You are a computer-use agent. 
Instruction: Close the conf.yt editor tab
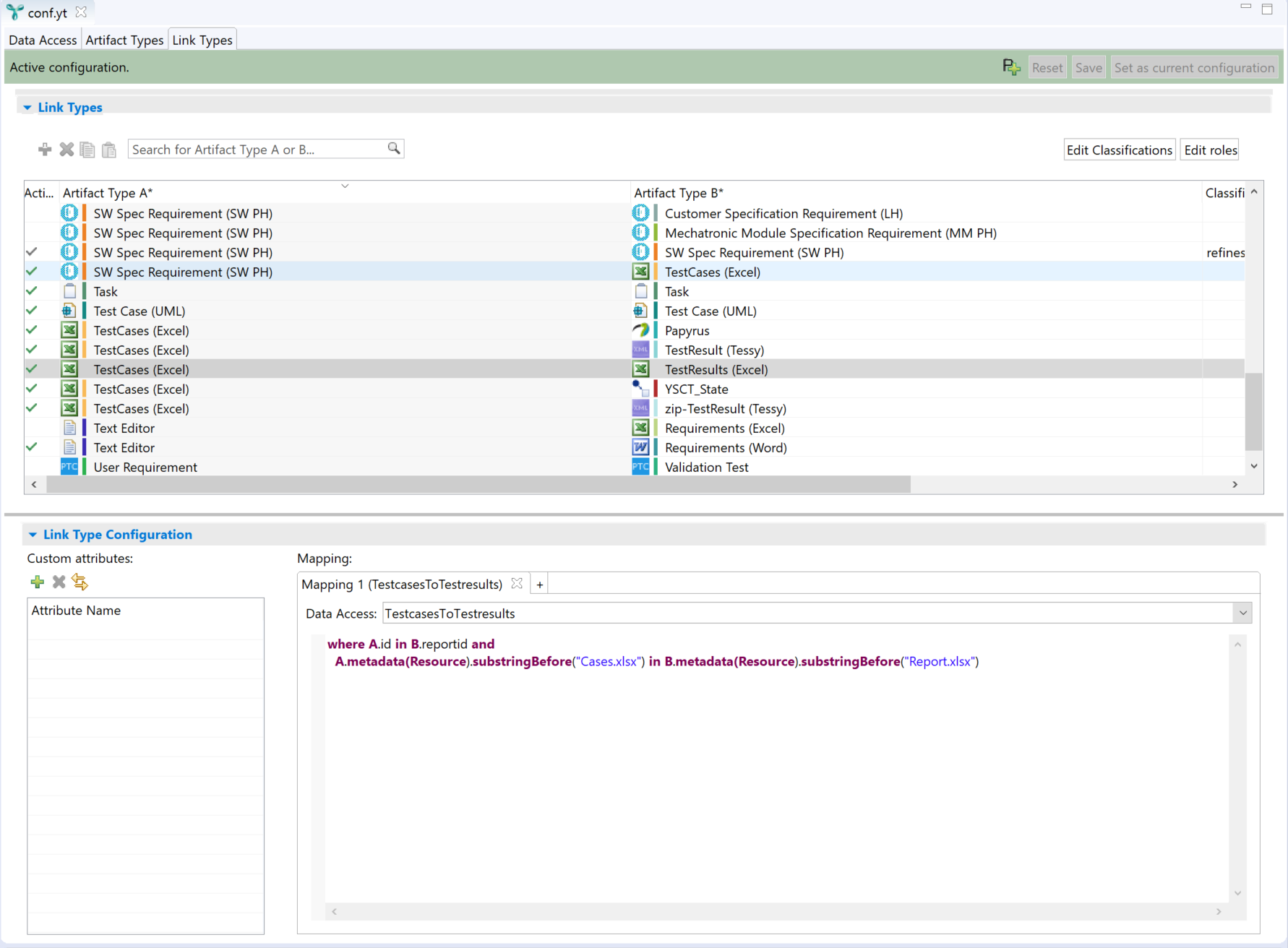pos(81,12)
